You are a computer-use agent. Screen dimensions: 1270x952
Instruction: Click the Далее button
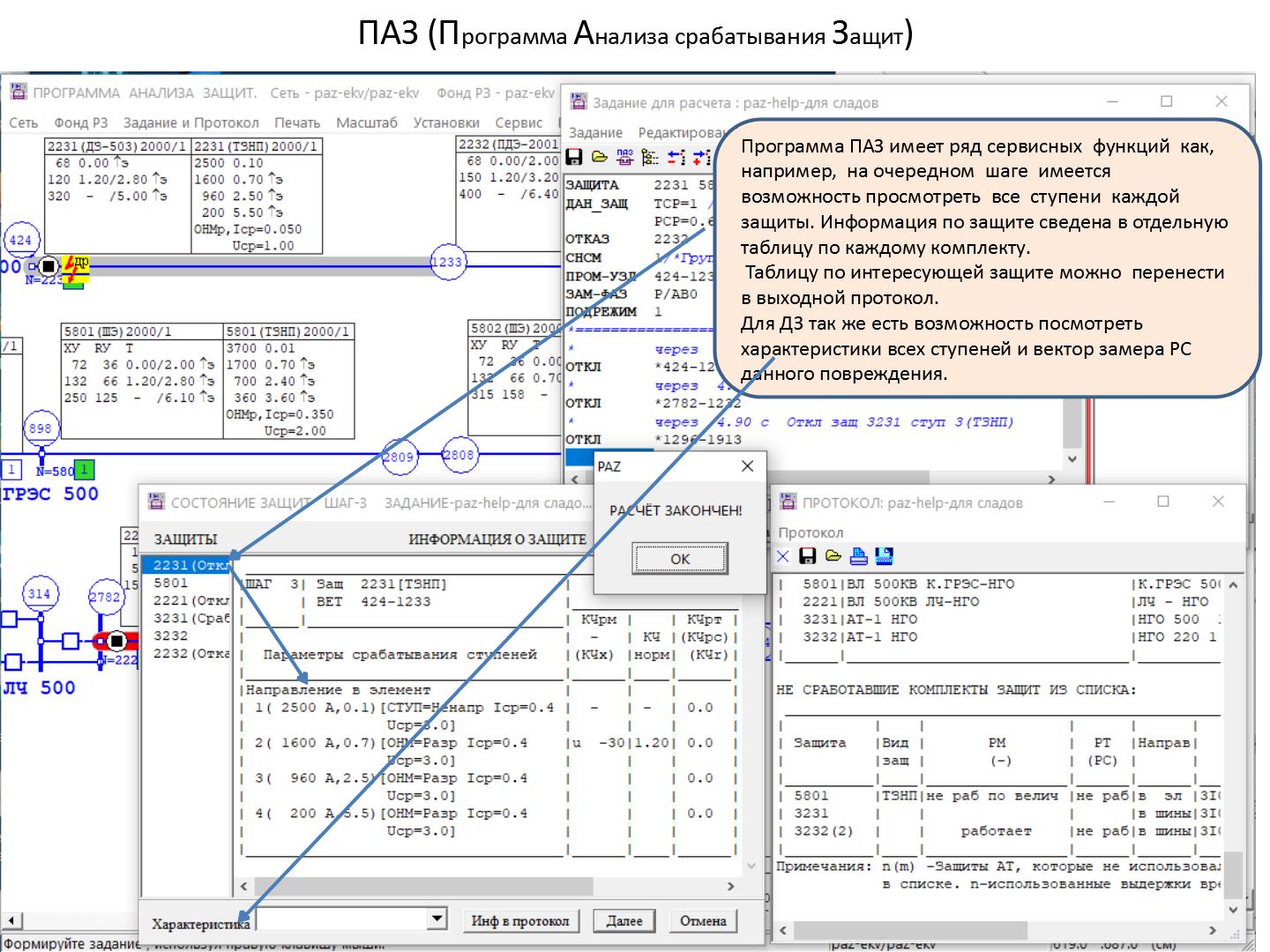(x=624, y=921)
